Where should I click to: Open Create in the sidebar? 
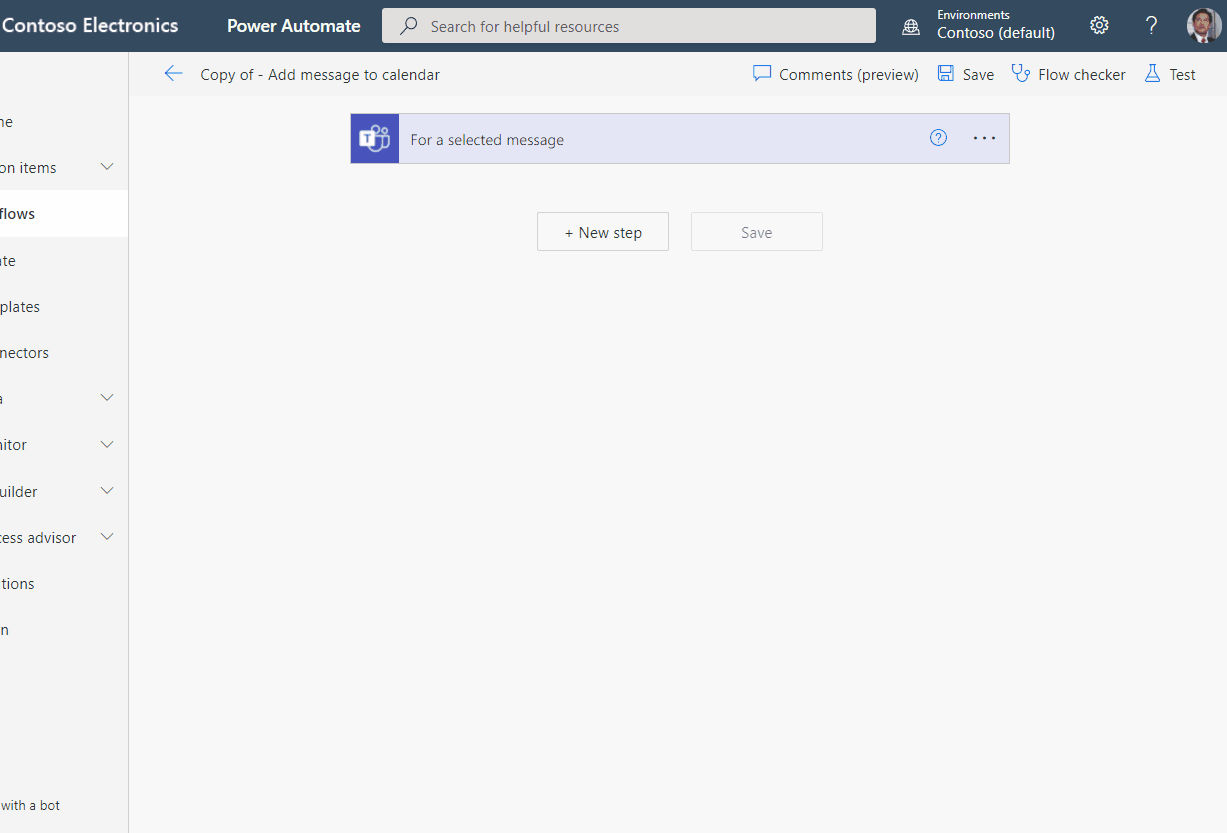pos(64,261)
